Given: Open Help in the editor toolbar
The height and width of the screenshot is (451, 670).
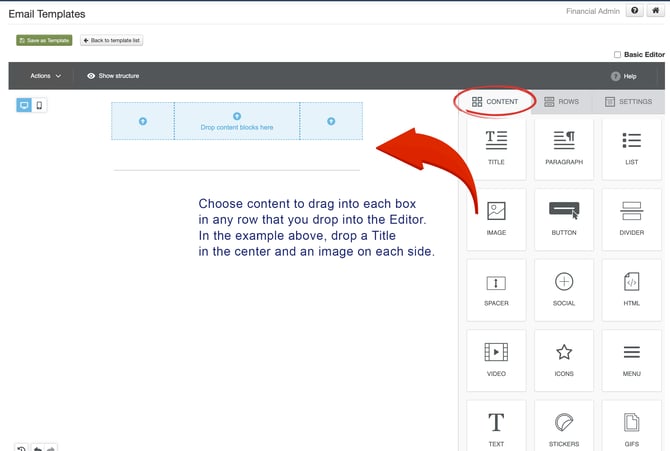Looking at the screenshot, I should (x=624, y=76).
